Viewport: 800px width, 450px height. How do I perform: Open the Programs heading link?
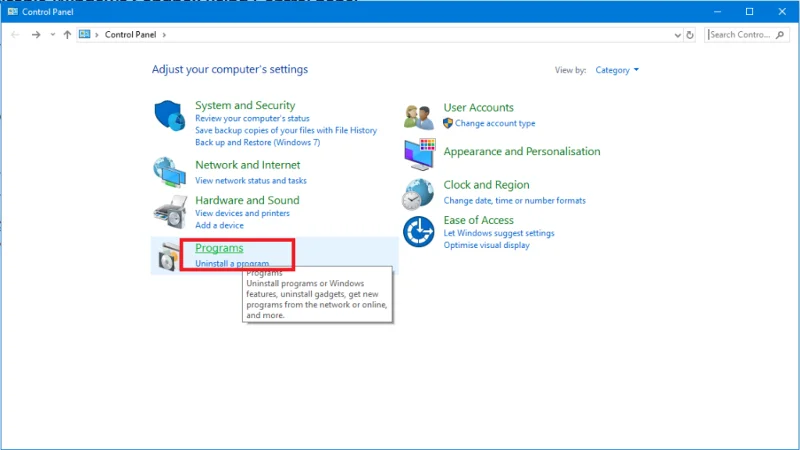pos(219,248)
